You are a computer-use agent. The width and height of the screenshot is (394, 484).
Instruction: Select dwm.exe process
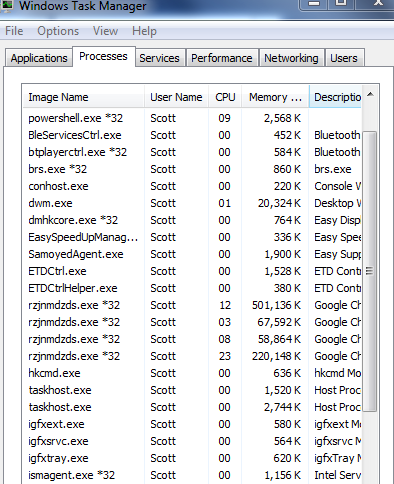click(192, 203)
